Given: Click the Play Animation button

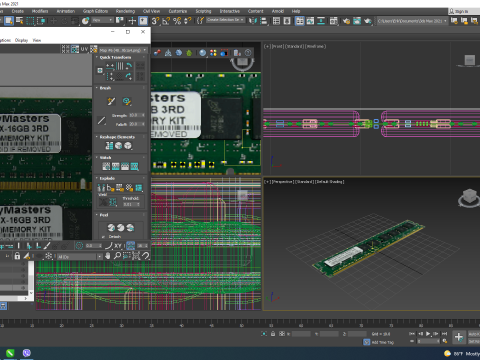Looking at the screenshot, I should pyautogui.click(x=428, y=333).
